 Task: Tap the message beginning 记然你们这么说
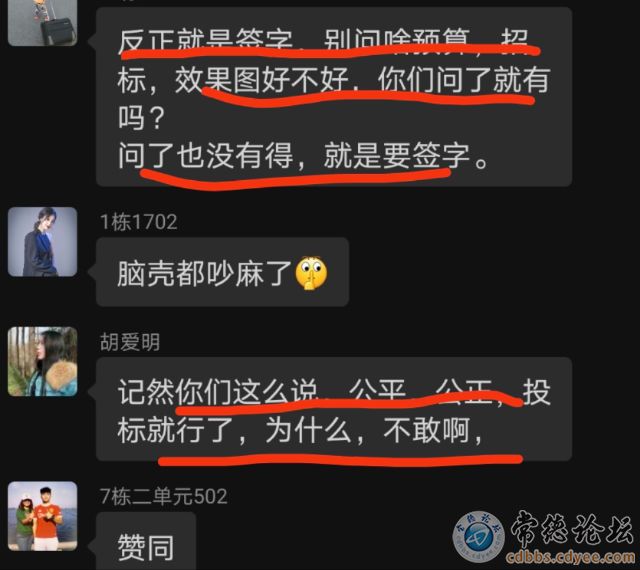(x=334, y=409)
